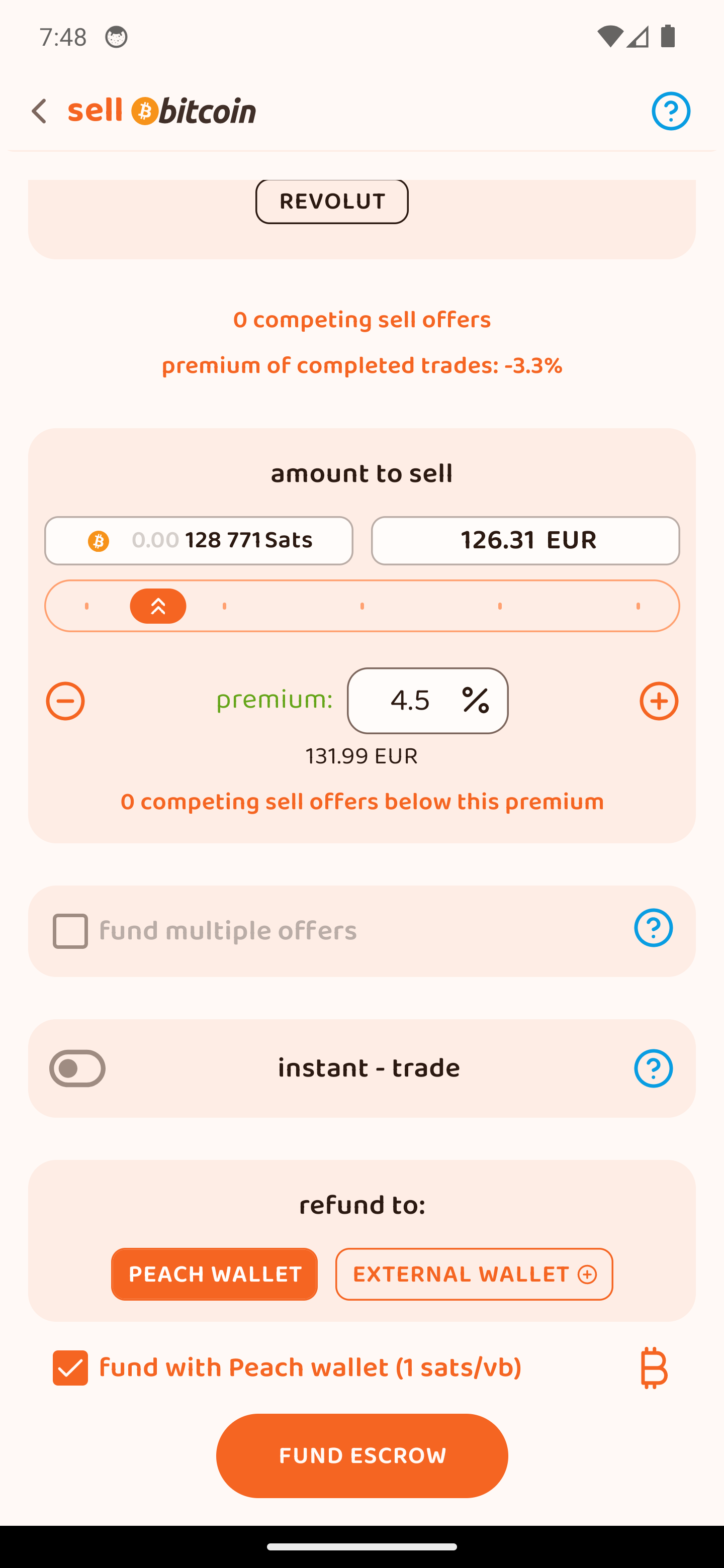
Task: Edit the premium percentage value 4.5
Action: 410,701
